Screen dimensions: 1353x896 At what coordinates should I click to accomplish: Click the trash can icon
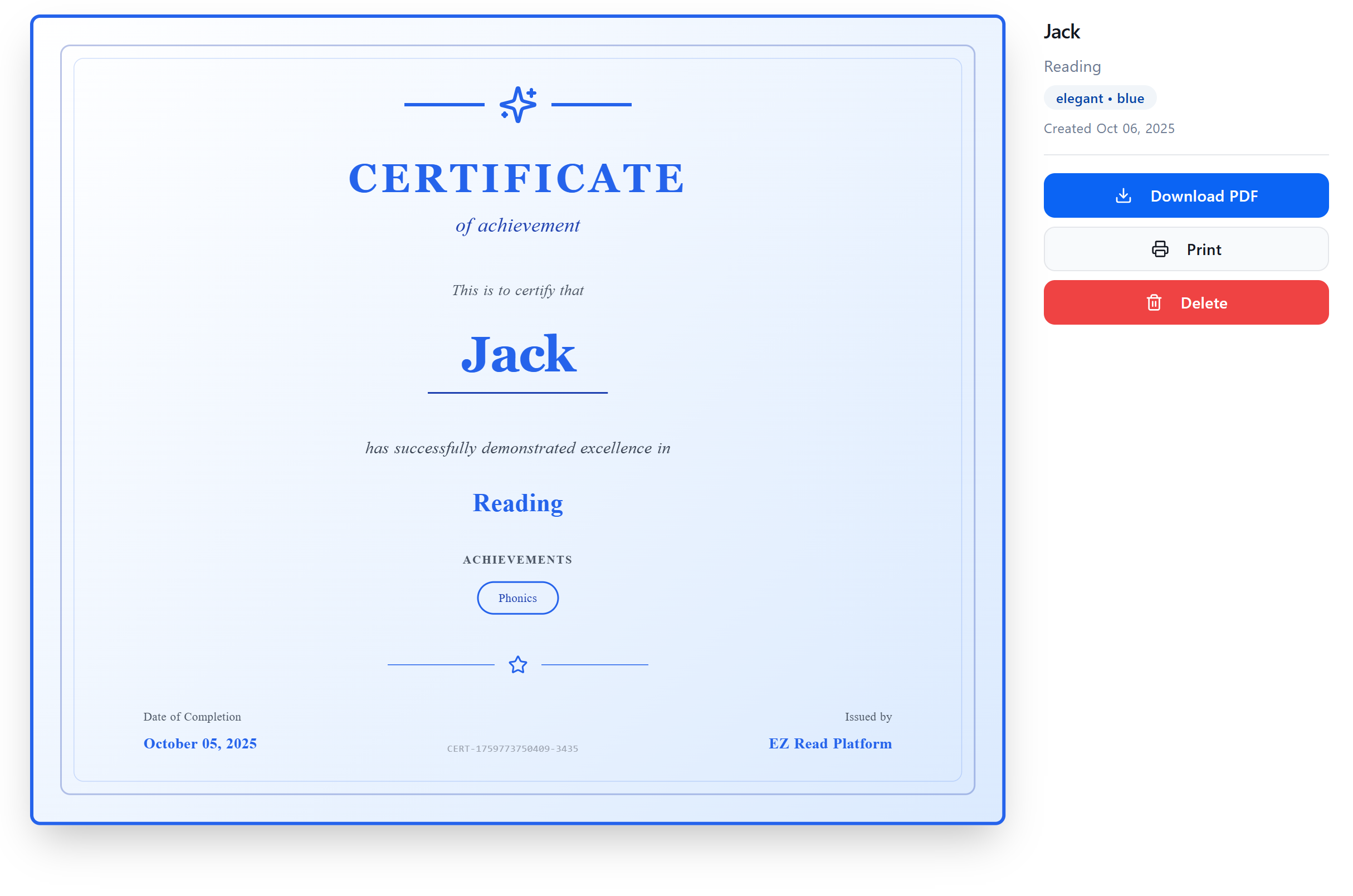tap(1154, 303)
